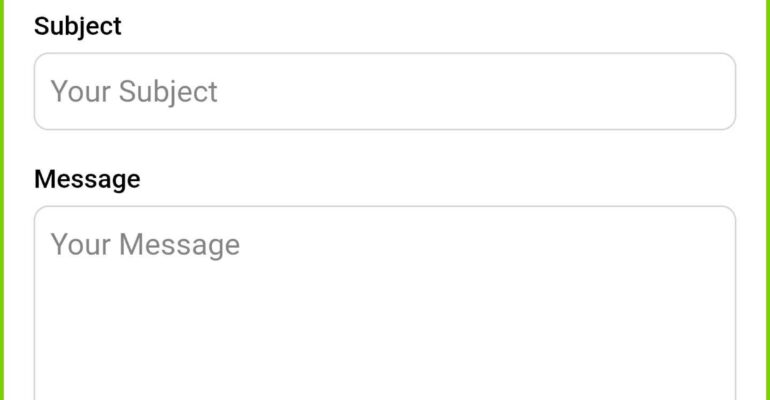Click the bottom part of Message box
The width and height of the screenshot is (770, 400).
[x=385, y=380]
